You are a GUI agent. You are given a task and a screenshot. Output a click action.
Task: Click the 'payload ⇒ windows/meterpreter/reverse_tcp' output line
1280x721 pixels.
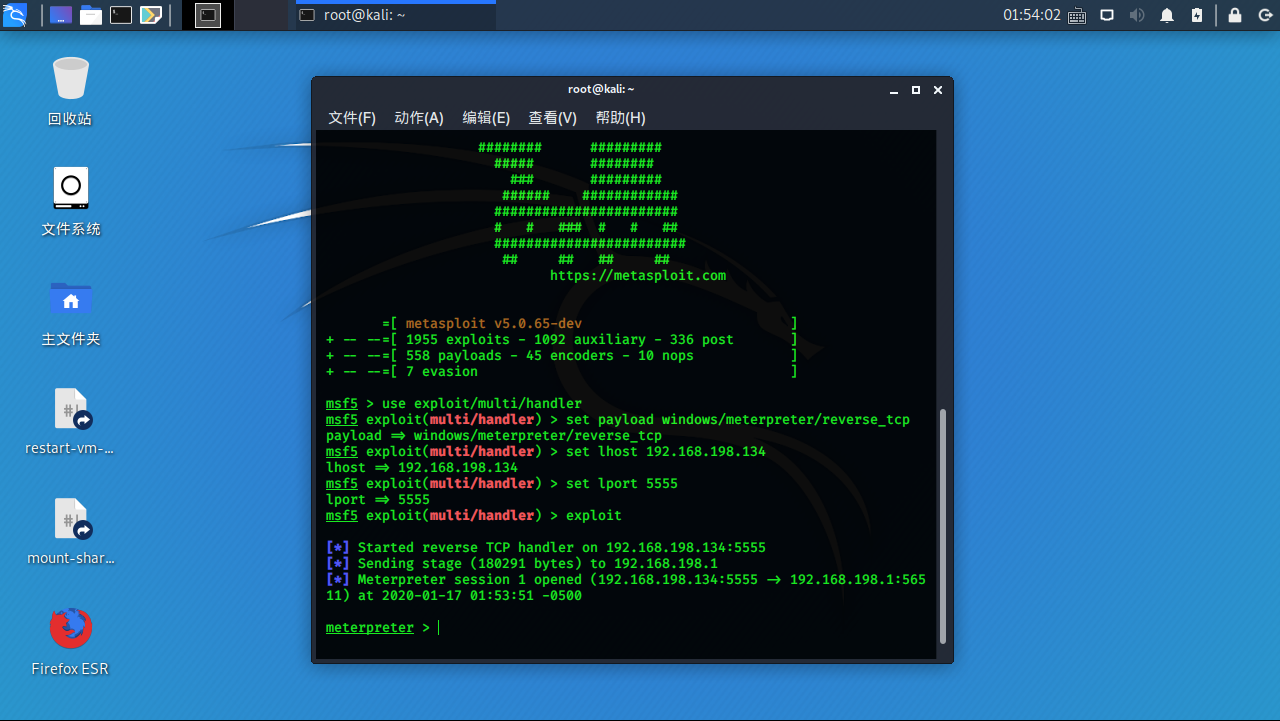[494, 435]
